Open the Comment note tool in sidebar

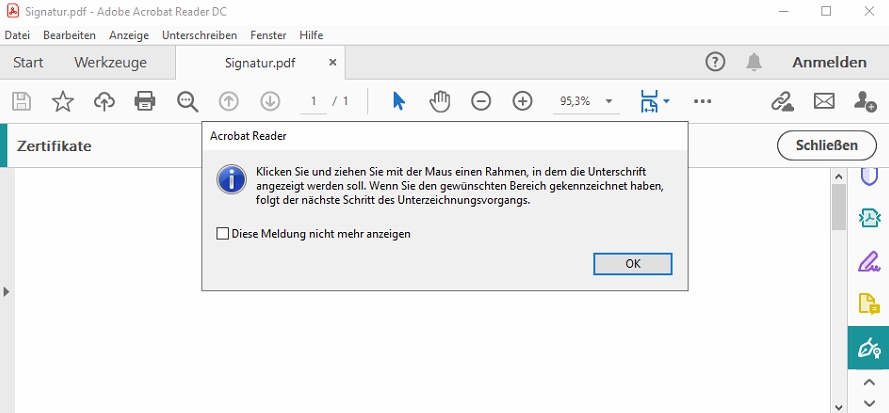point(869,304)
